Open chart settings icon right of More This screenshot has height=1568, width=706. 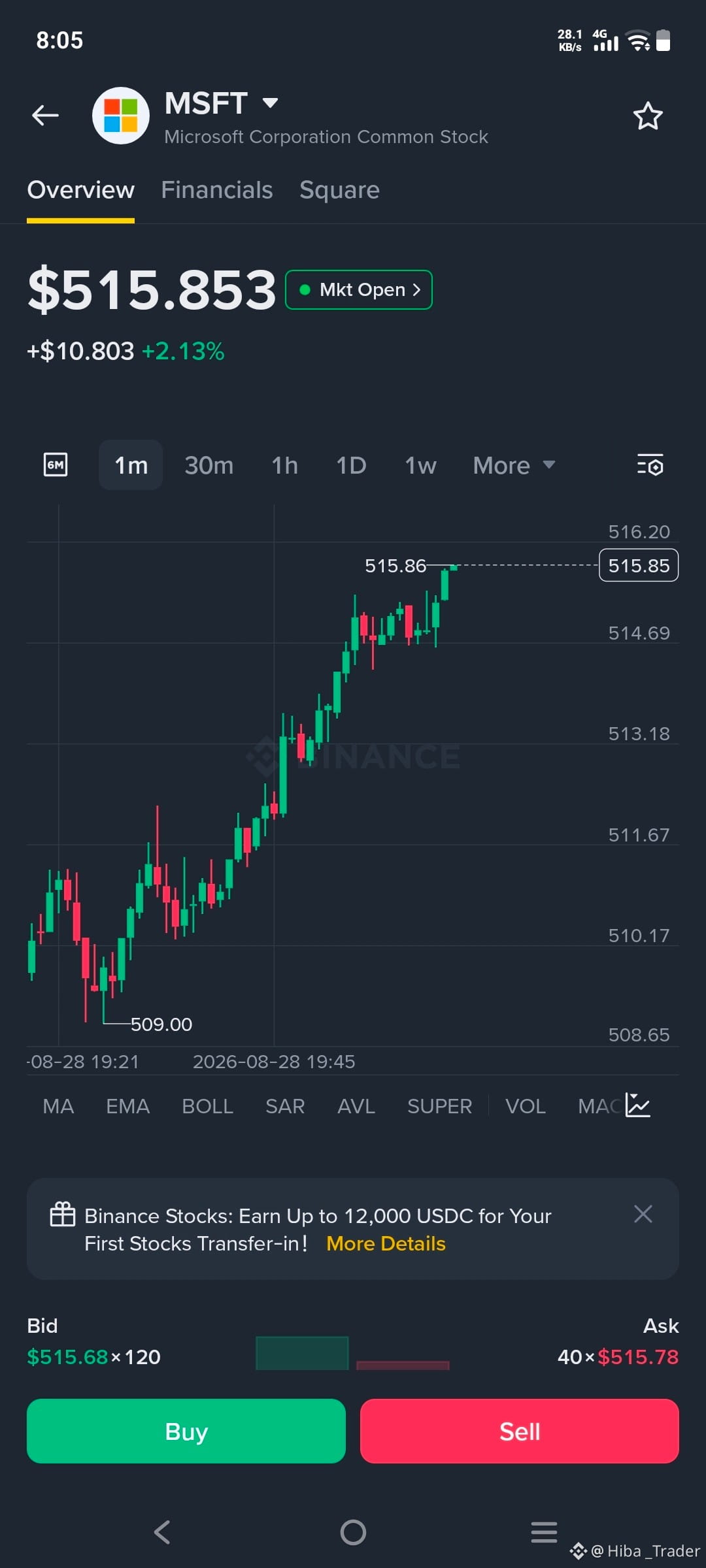650,465
